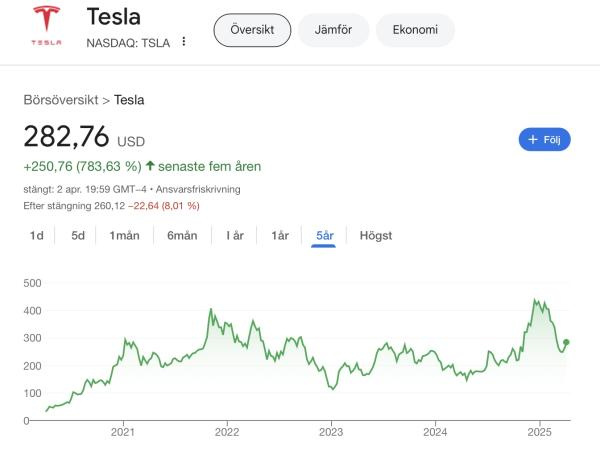The height and width of the screenshot is (450, 600).
Task: Show the Högst maximum time range
Action: point(375,236)
